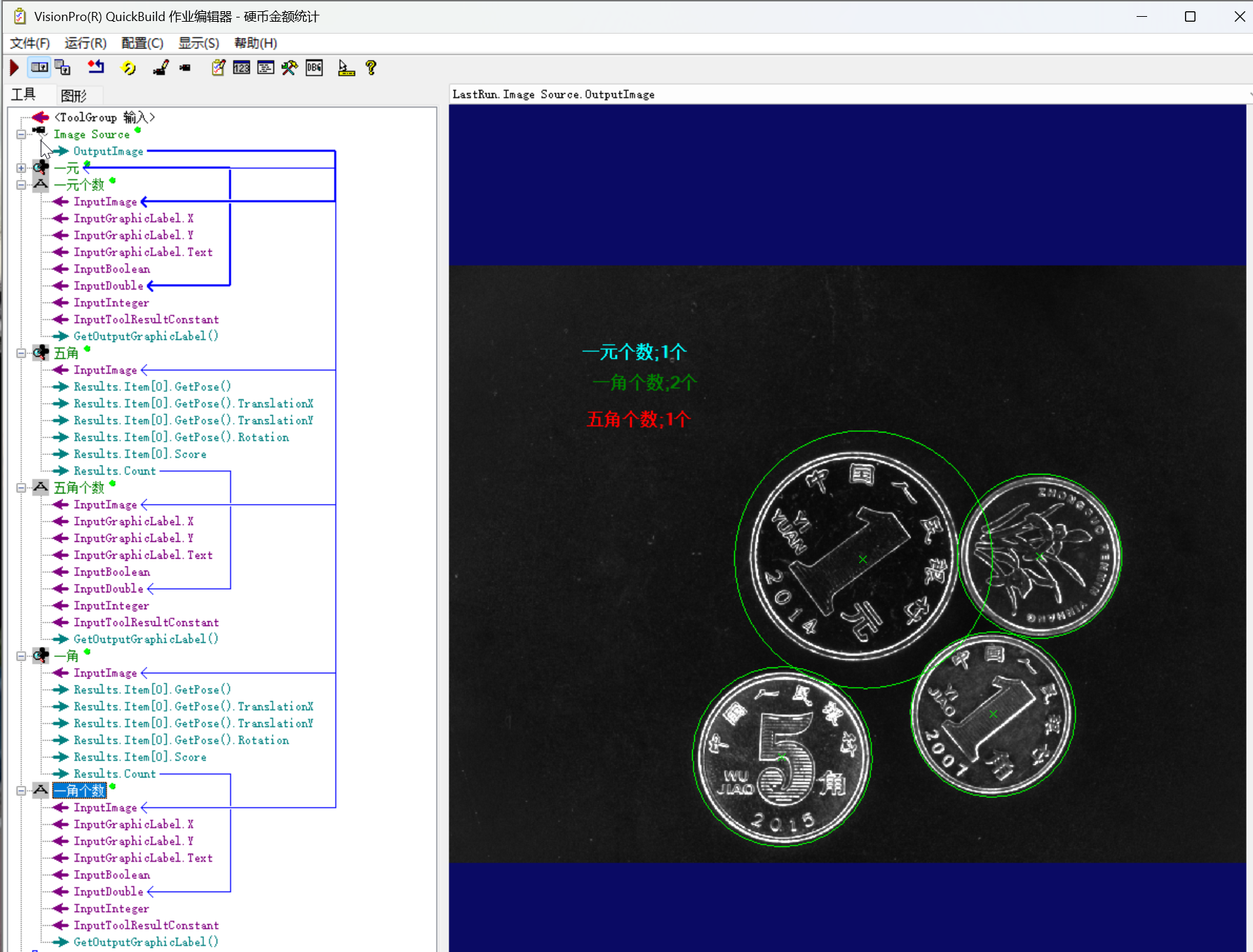Open the 运行(R) menu
This screenshot has height=952, width=1253.
point(86,43)
